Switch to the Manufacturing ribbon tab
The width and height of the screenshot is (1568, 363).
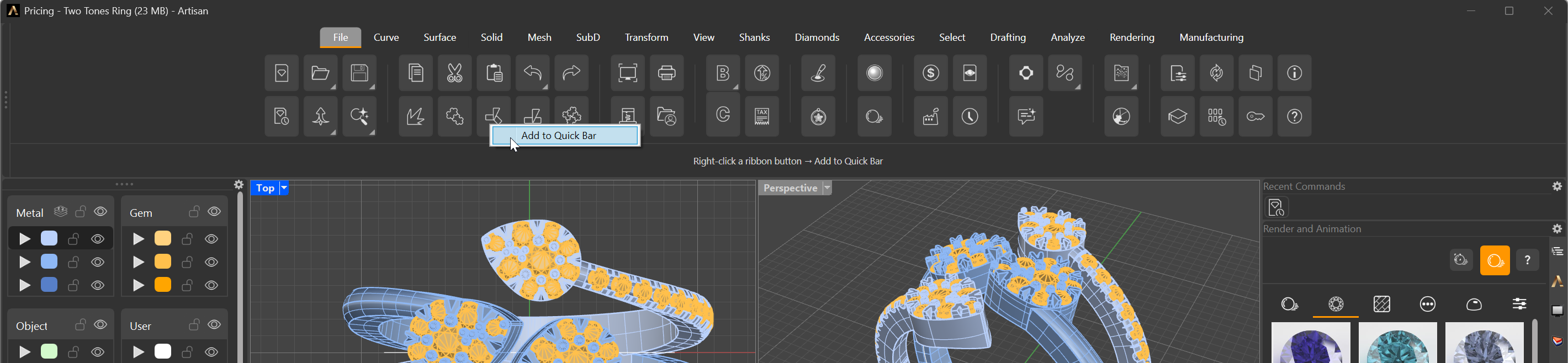pyautogui.click(x=1211, y=37)
